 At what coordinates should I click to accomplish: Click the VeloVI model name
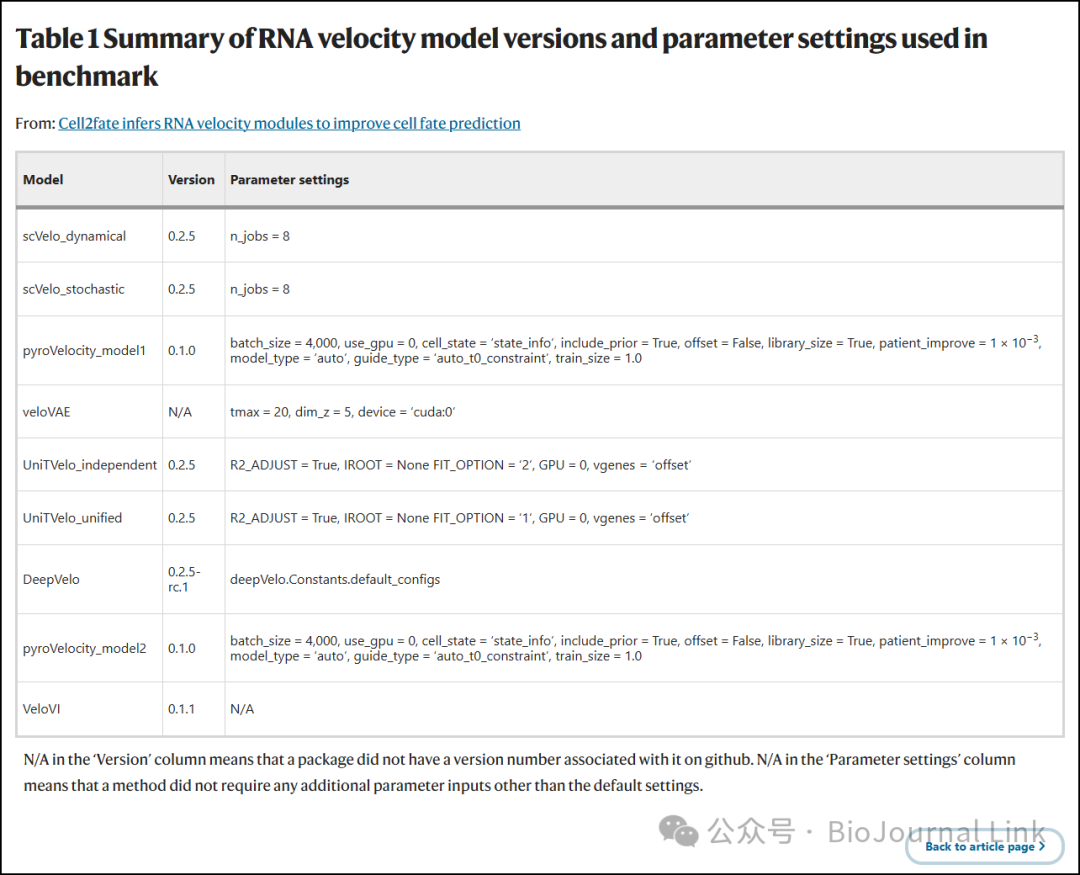click(42, 709)
